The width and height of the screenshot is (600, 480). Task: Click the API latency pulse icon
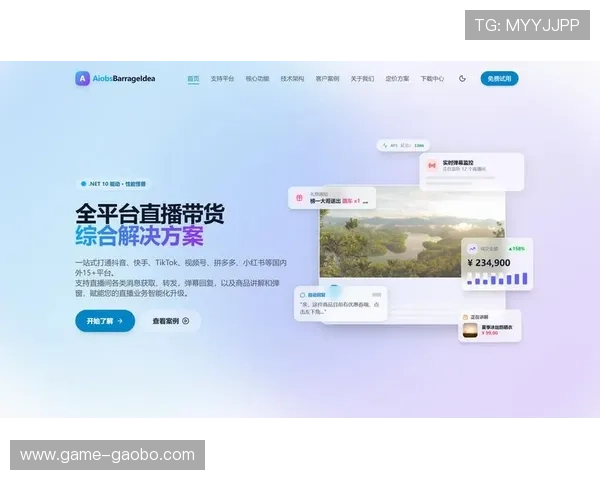coord(385,145)
